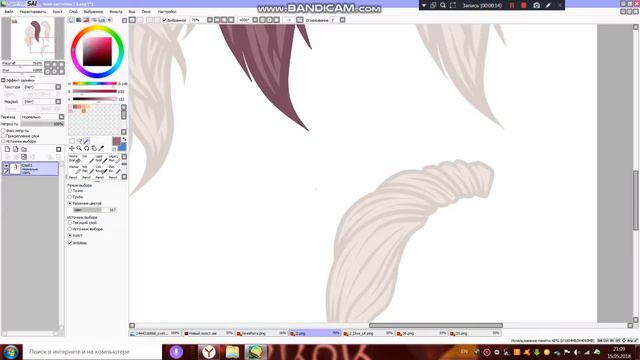Screen dimensions: 640x360
Task: Open the 'Настройки' menu
Action: 167,12
